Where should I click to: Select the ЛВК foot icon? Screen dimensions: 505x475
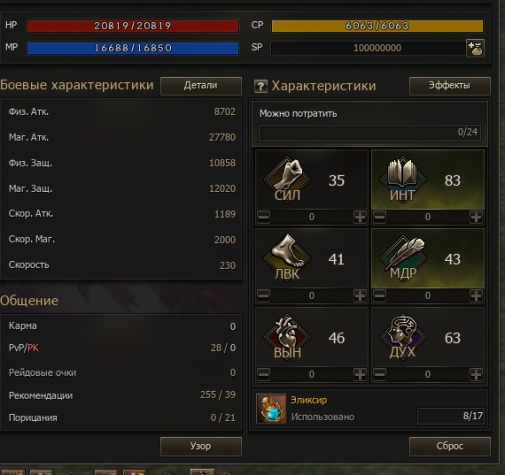click(x=287, y=257)
